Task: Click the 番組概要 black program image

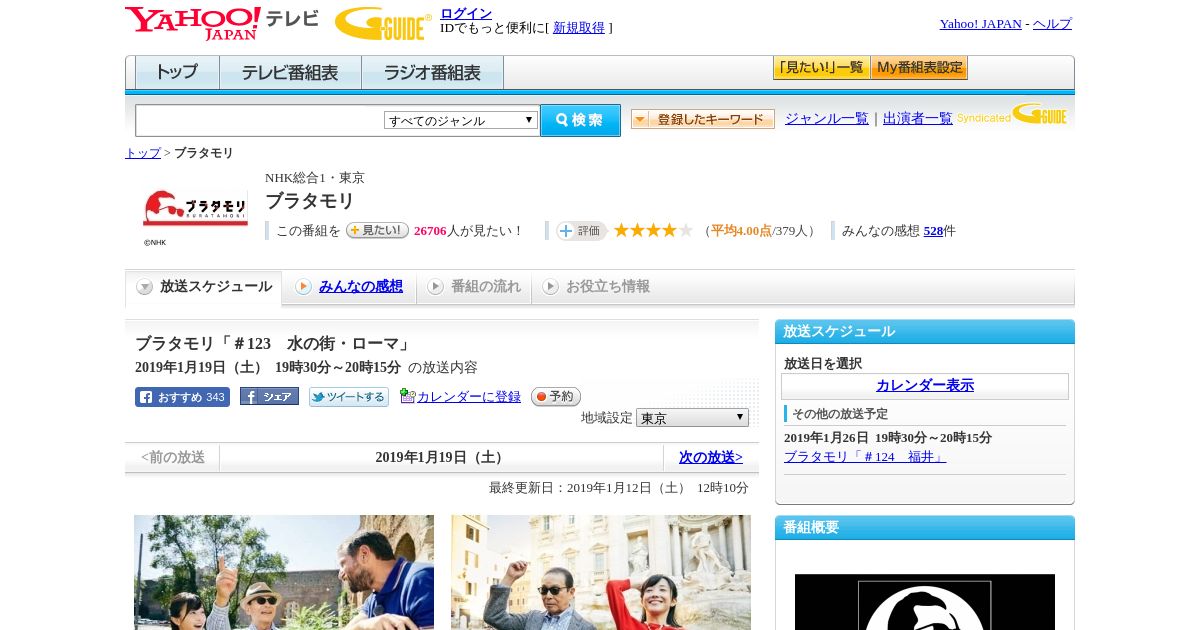Action: 925,602
